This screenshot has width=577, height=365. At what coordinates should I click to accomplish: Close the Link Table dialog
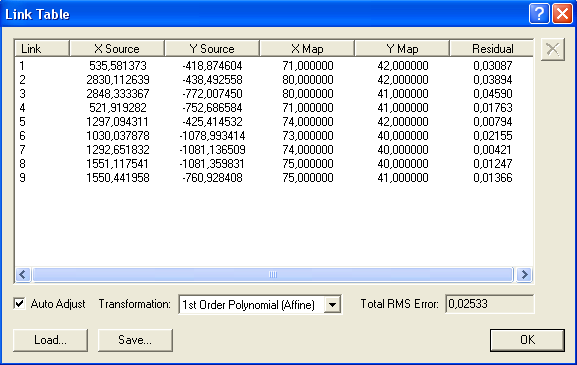tap(562, 14)
